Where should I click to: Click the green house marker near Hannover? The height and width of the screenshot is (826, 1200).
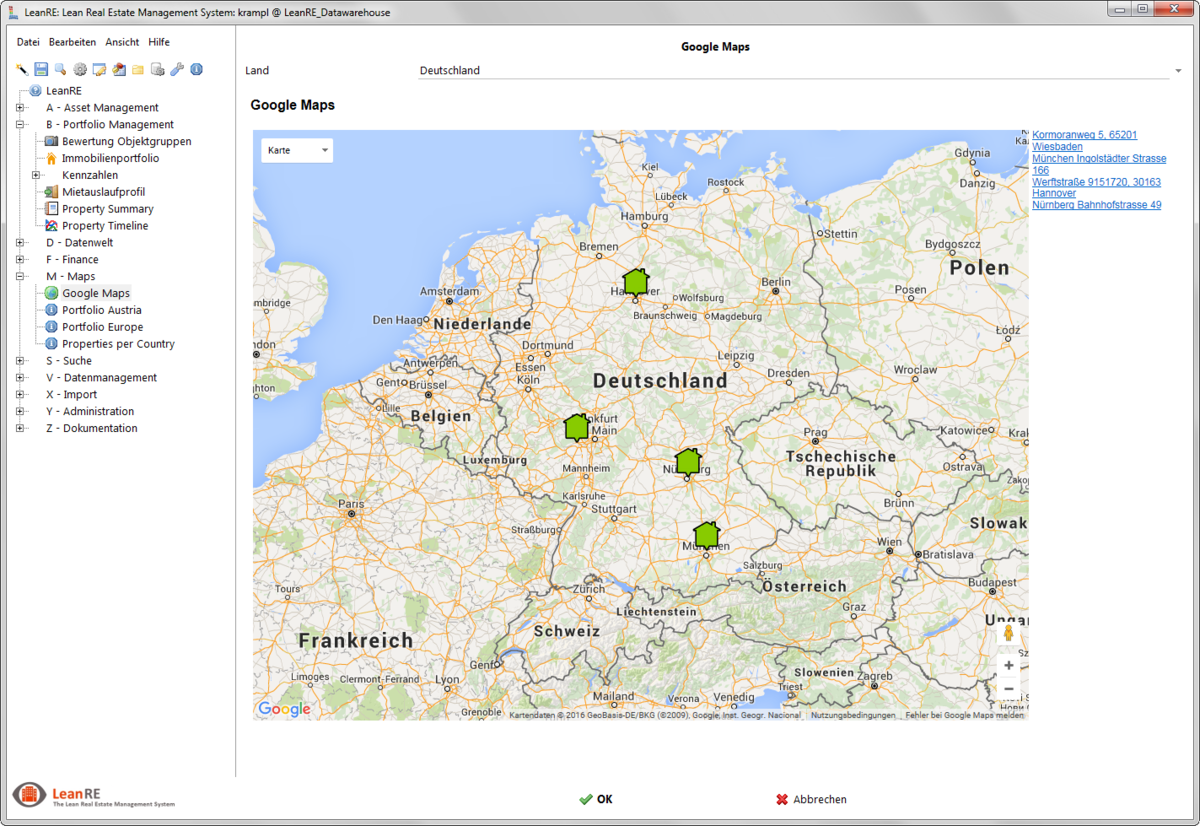tap(636, 281)
